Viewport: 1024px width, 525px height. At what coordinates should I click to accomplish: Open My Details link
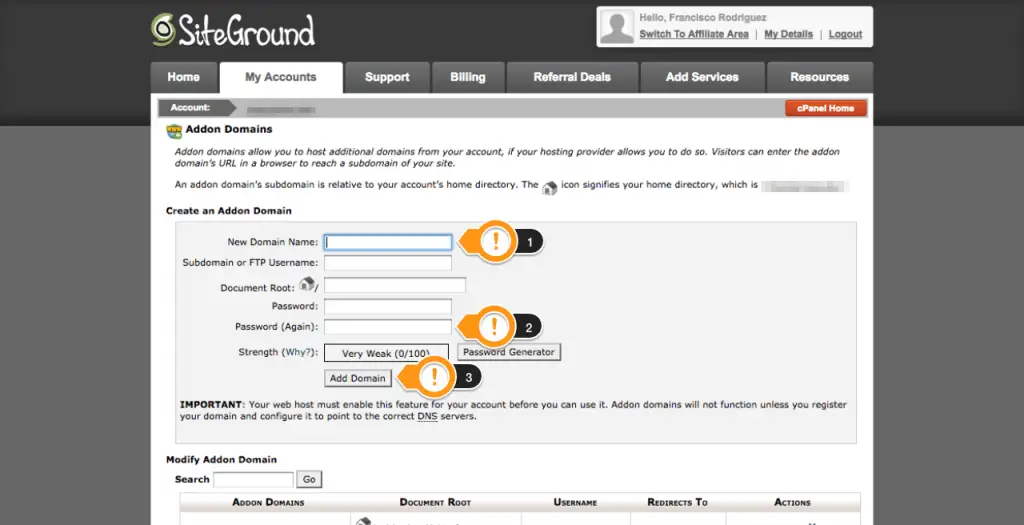[x=788, y=34]
